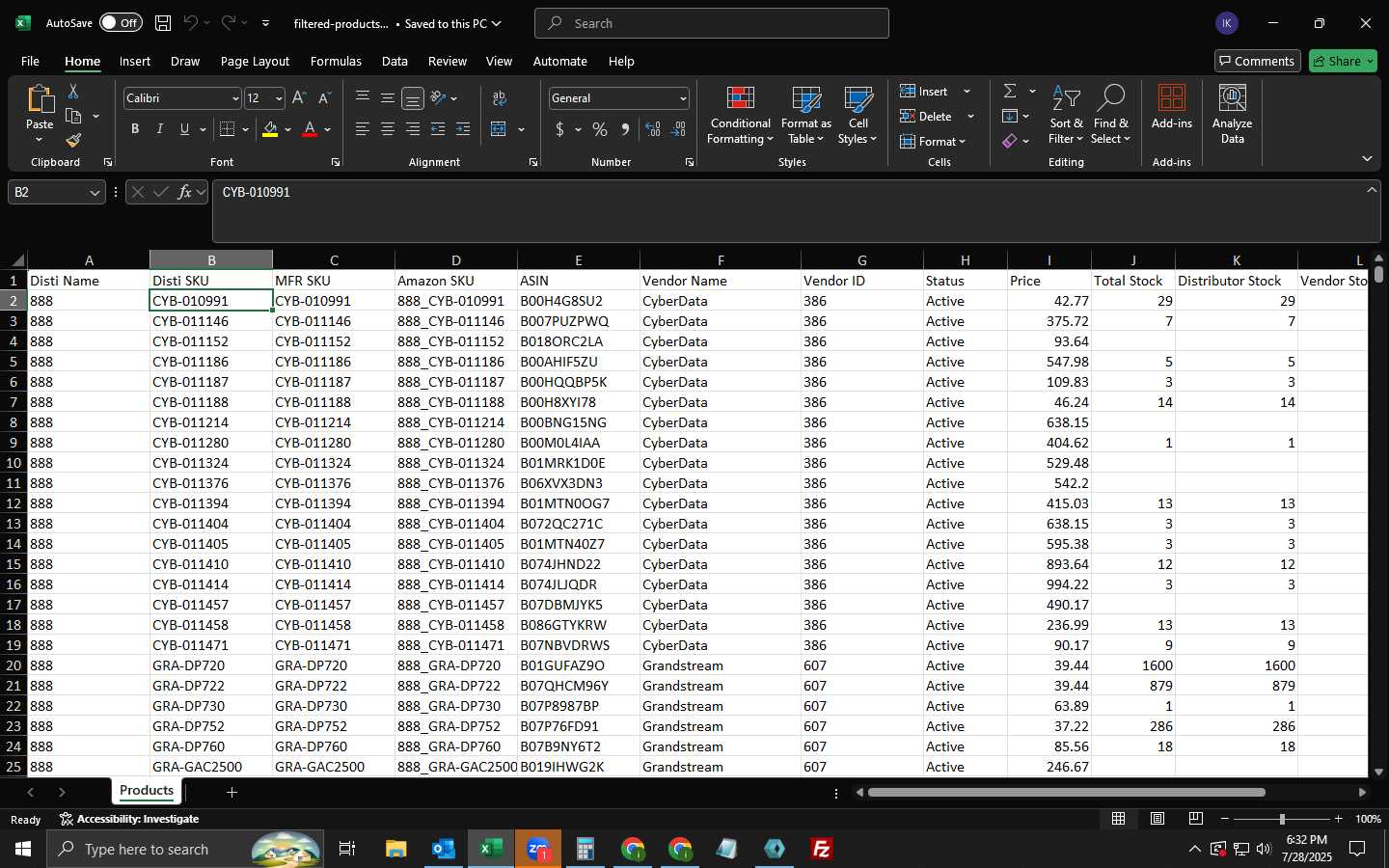The image size is (1389, 868).
Task: Switch to Page Break Preview icon
Action: tap(1196, 819)
